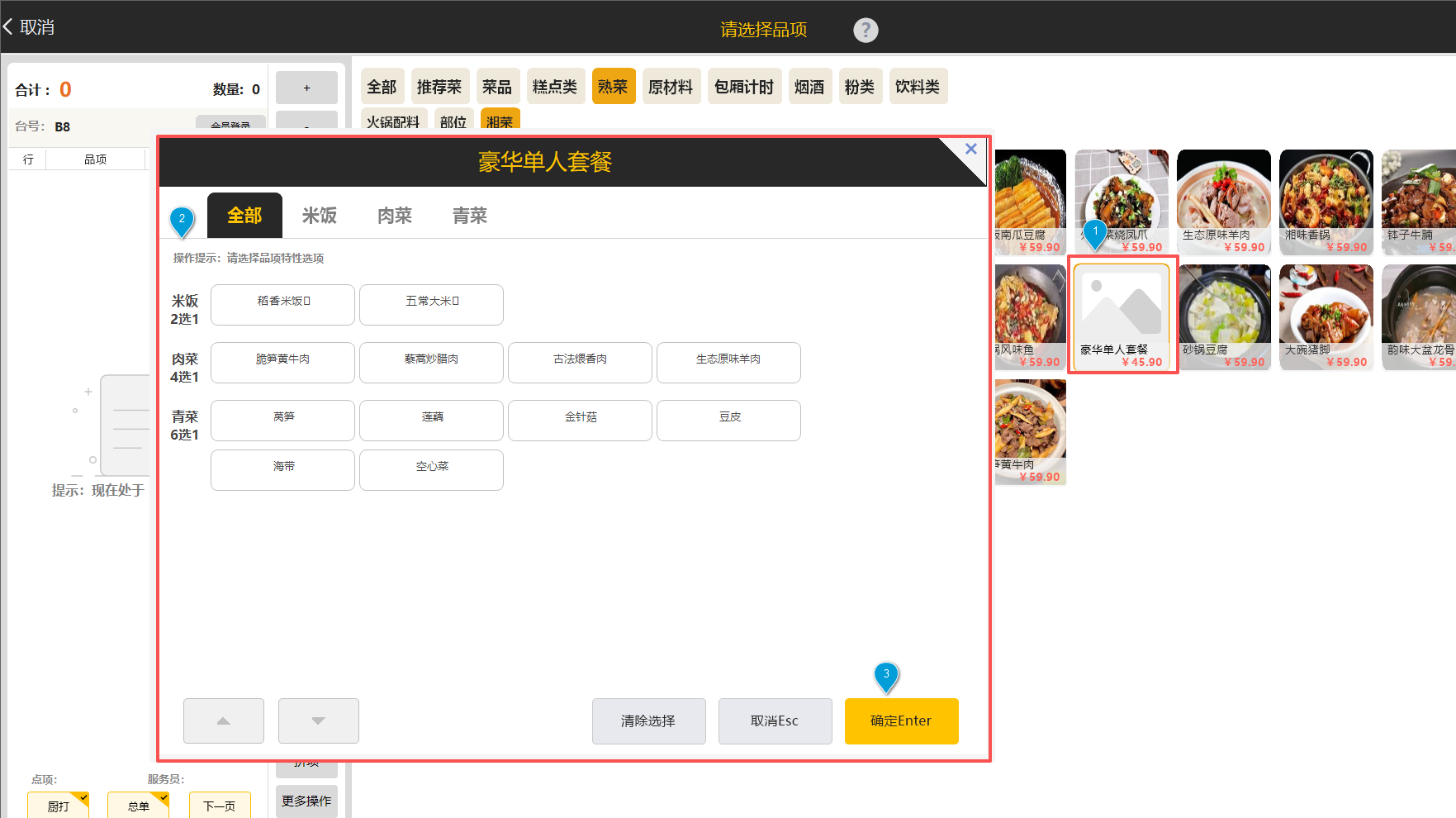The height and width of the screenshot is (818, 1456).
Task: Close the 豪华单人套餐 dialog with X
Action: pyautogui.click(x=970, y=149)
